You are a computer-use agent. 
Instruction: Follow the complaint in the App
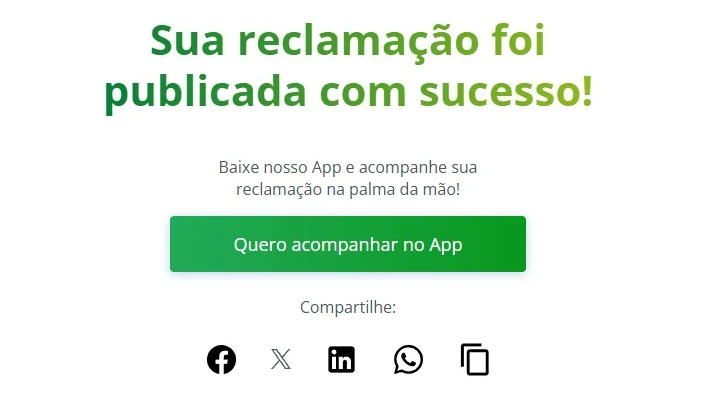348,244
